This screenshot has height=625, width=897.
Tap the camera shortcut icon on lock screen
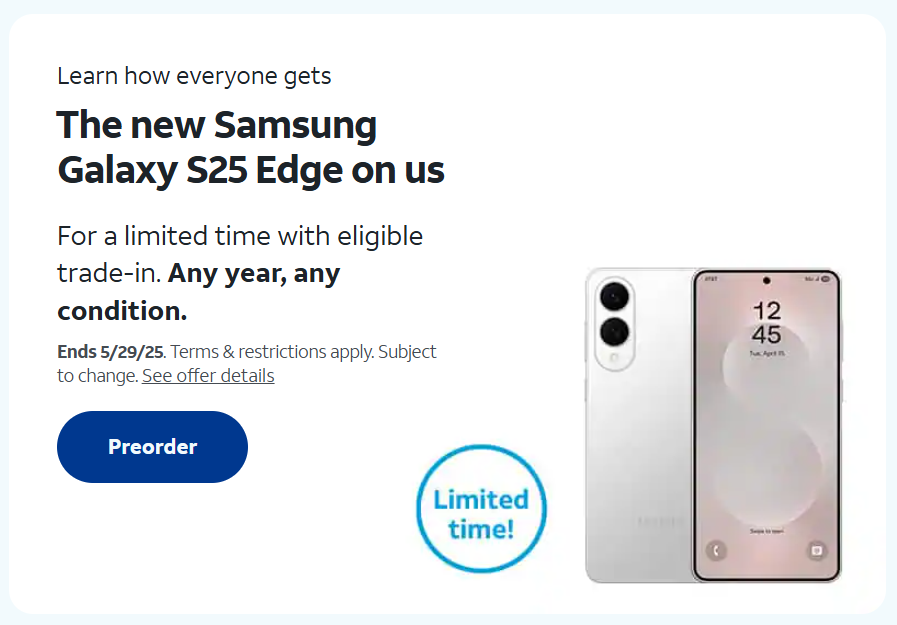click(x=816, y=550)
